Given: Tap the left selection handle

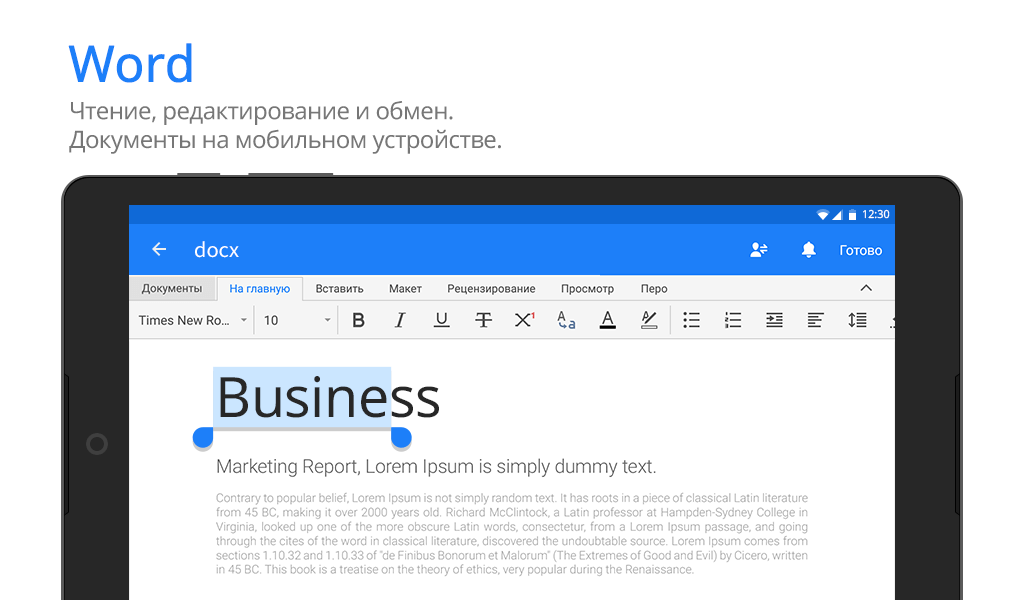Looking at the screenshot, I should coord(203,438).
